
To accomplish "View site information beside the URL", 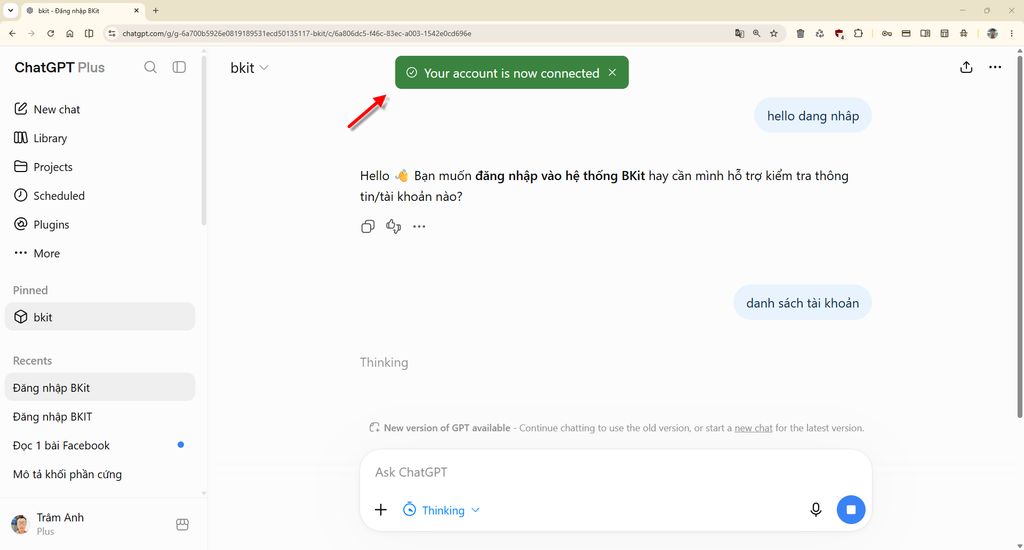I will click(x=112, y=33).
